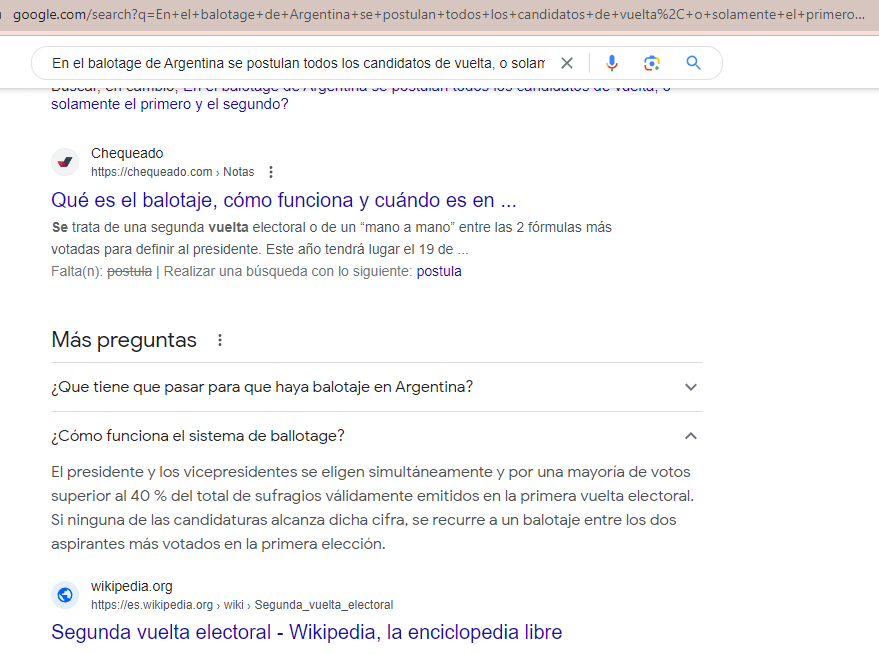
Task: Click the blue magnifier search icon
Action: pyautogui.click(x=693, y=63)
